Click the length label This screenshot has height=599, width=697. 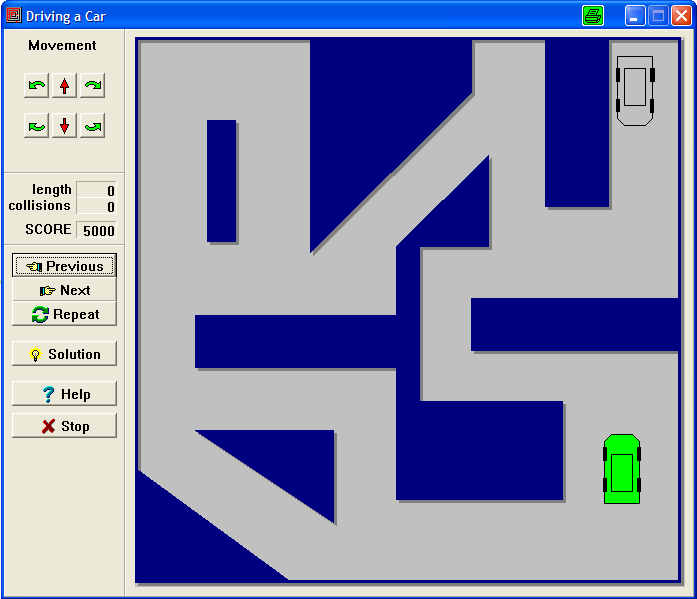coord(52,190)
